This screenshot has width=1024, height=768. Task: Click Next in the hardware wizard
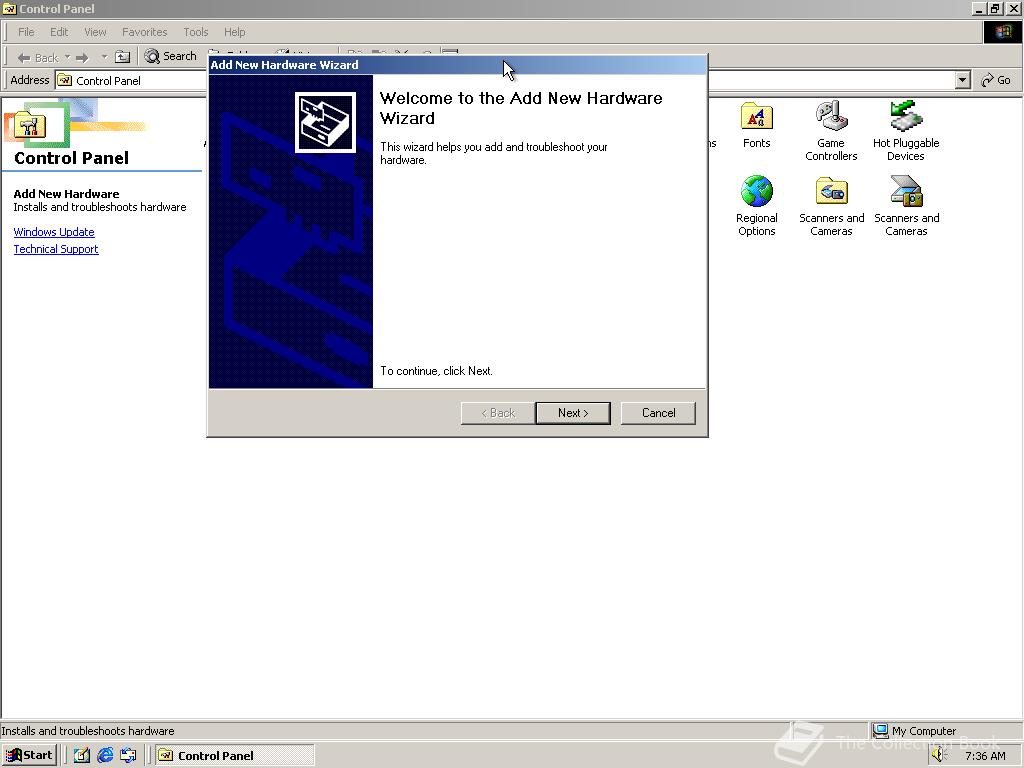click(x=573, y=413)
